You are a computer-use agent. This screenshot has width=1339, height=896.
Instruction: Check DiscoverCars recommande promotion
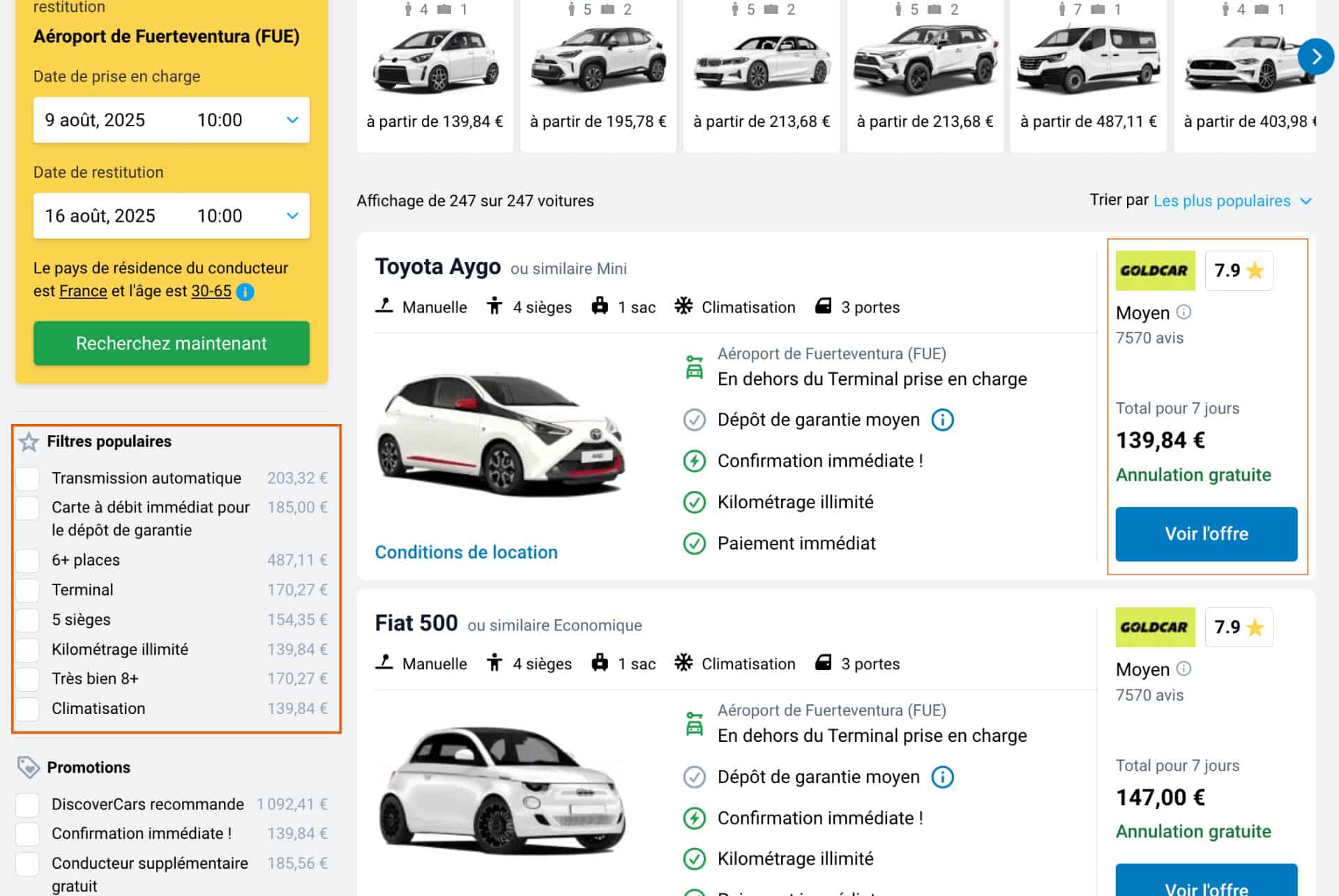click(x=28, y=804)
